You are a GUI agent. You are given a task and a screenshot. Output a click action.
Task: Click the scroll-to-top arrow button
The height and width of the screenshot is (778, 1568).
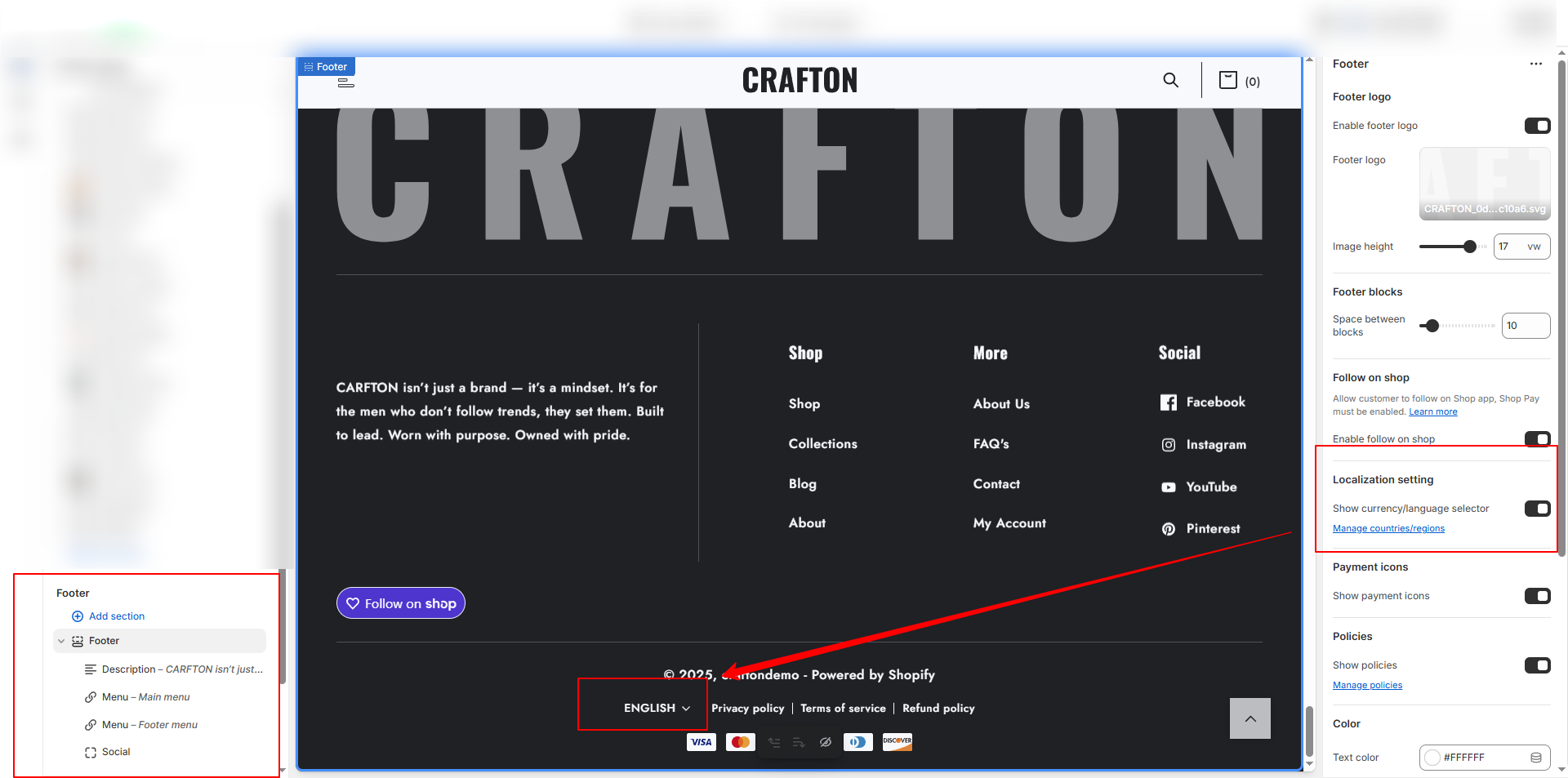(x=1249, y=718)
